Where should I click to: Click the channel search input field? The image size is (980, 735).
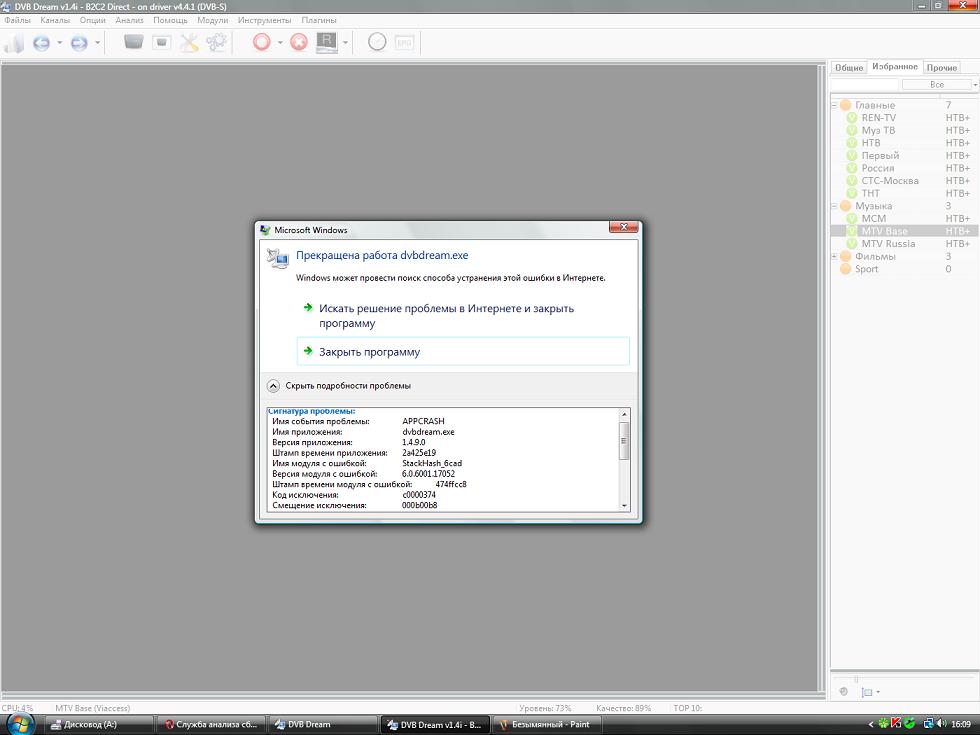point(864,84)
